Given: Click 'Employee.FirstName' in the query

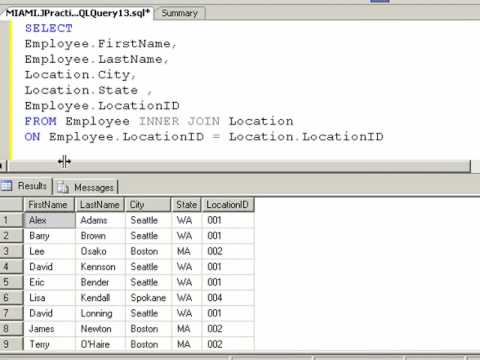Looking at the screenshot, I should point(98,44).
